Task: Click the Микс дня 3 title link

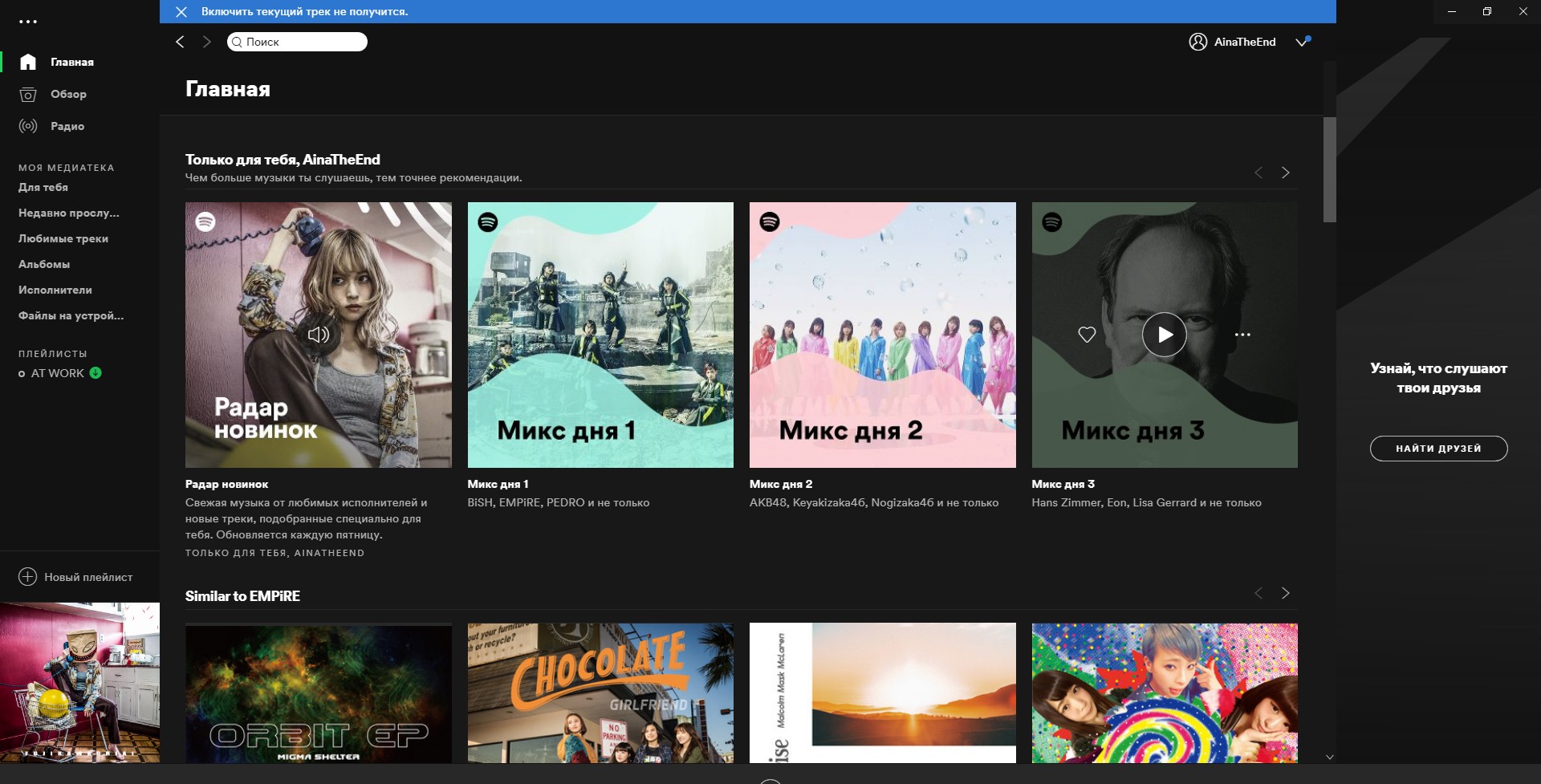Action: pyautogui.click(x=1063, y=484)
